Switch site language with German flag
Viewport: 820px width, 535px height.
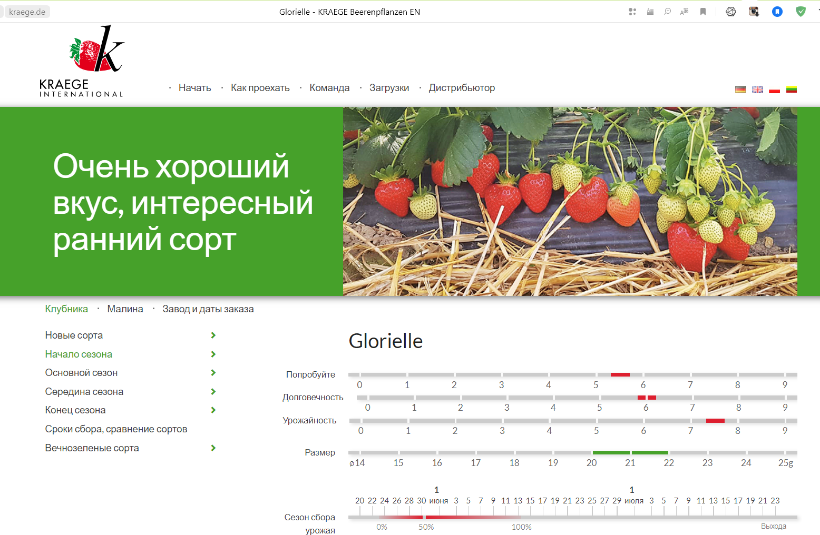[740, 89]
